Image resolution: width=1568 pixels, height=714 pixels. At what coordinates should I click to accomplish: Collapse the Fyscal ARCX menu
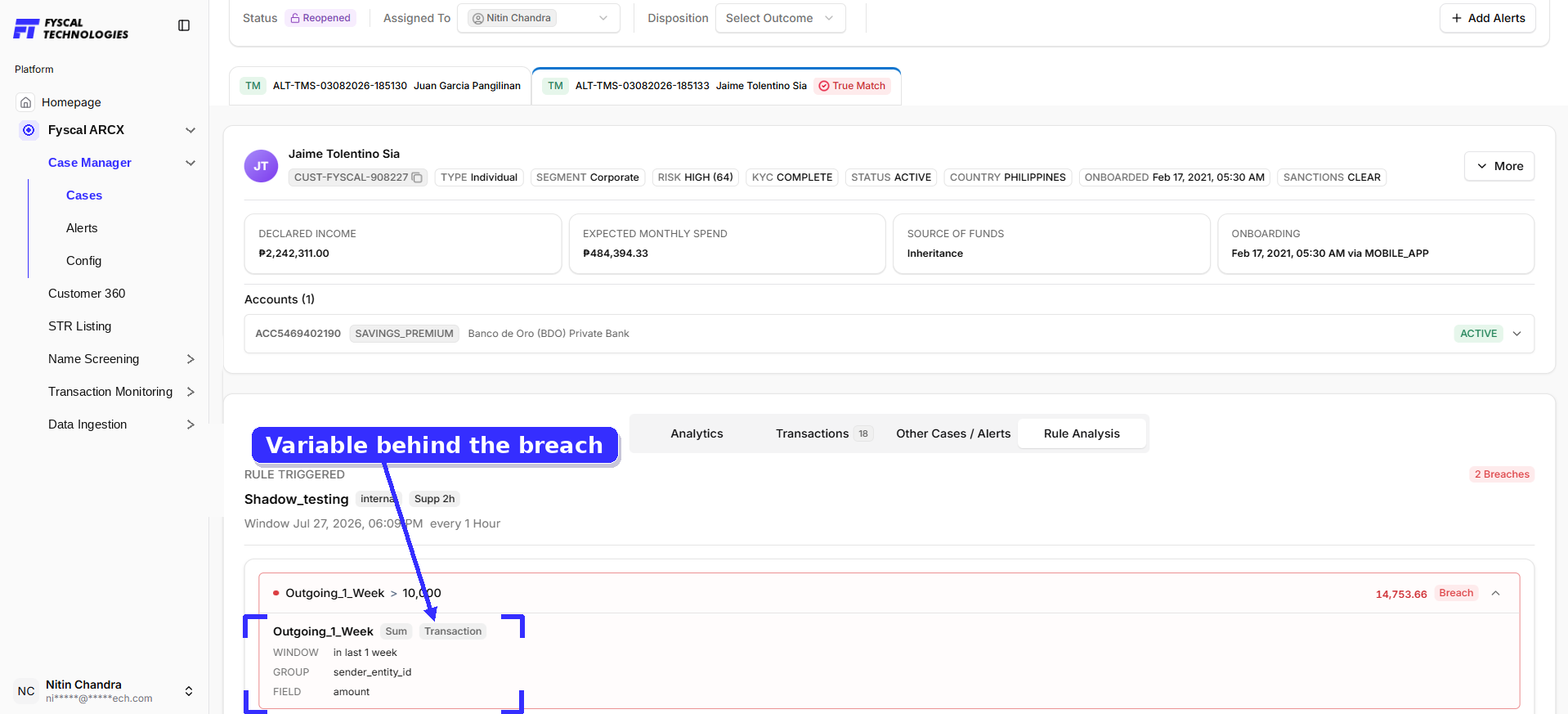pos(190,130)
